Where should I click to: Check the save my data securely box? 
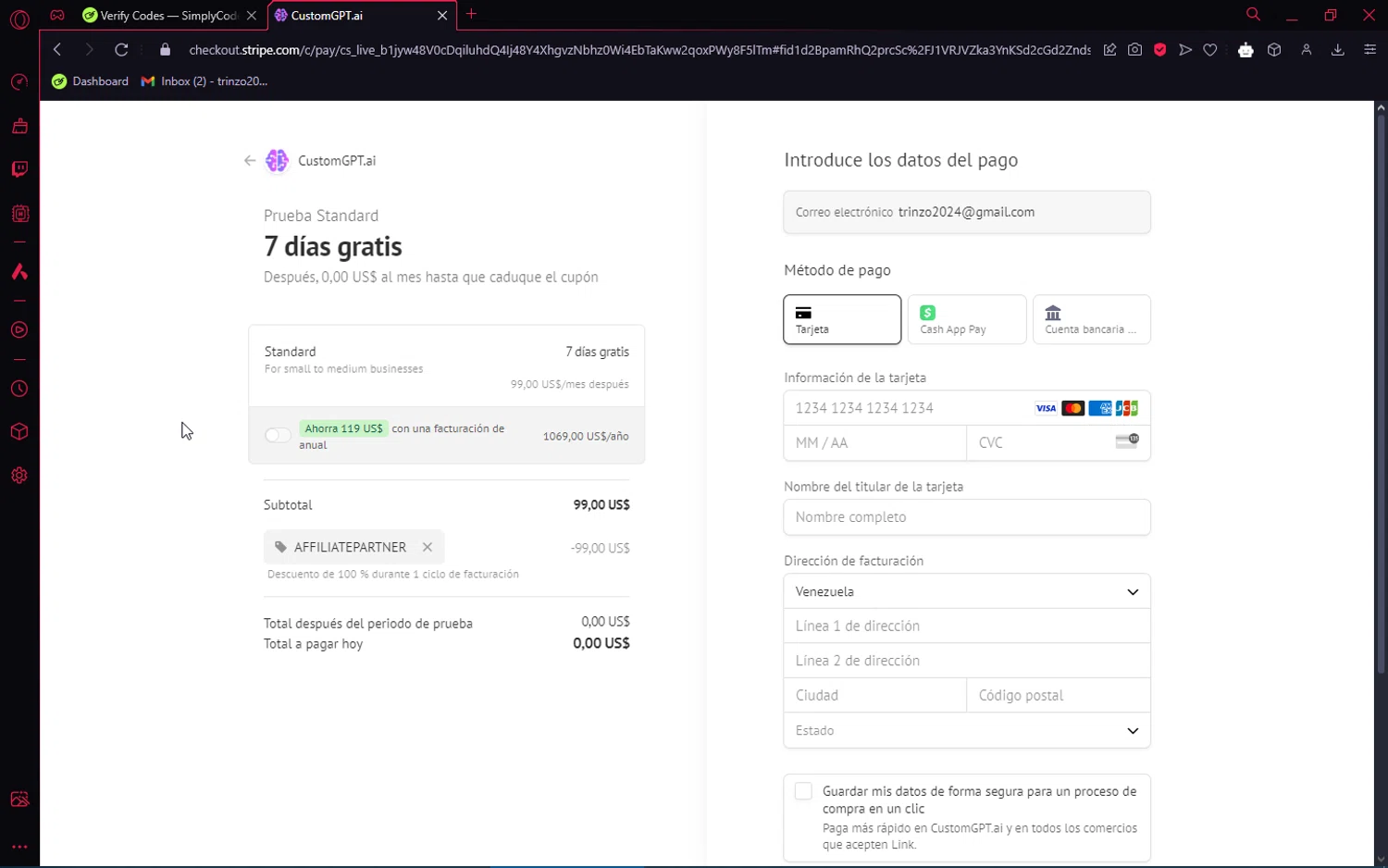tap(803, 791)
